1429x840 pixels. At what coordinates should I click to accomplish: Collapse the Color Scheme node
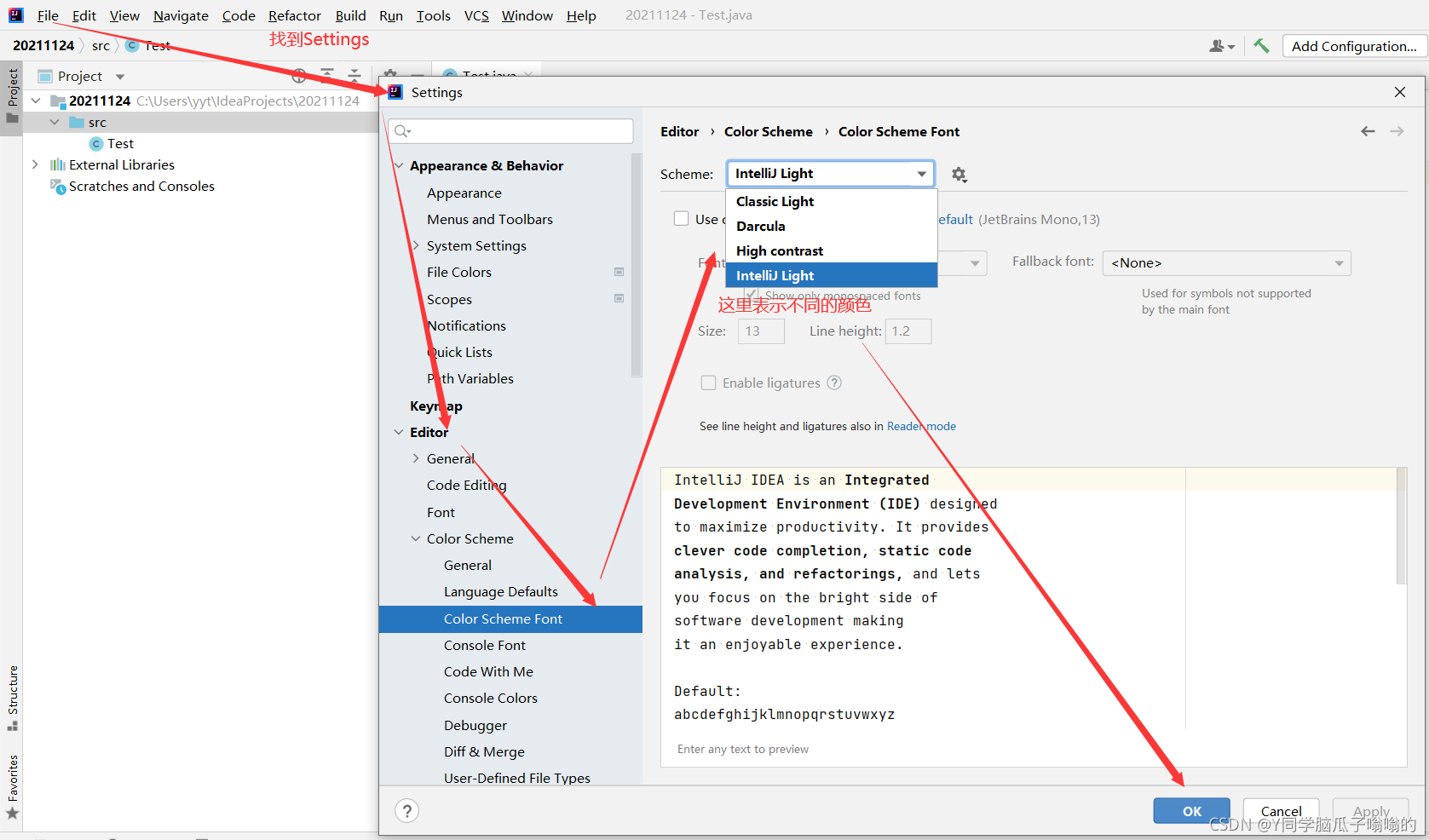tap(416, 538)
